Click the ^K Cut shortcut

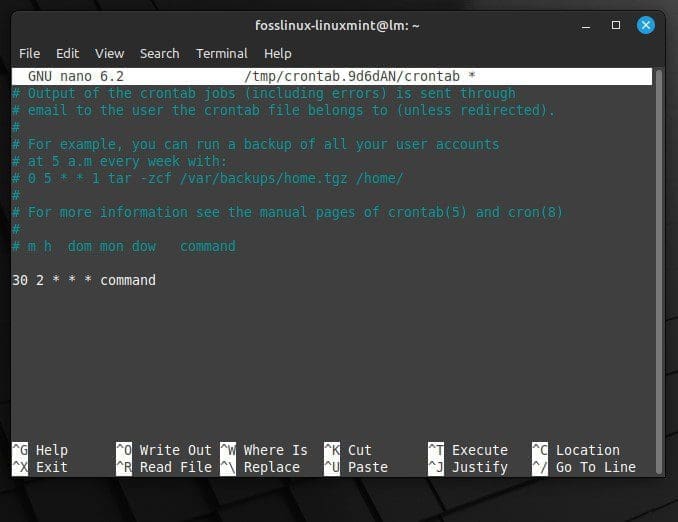tap(348, 450)
